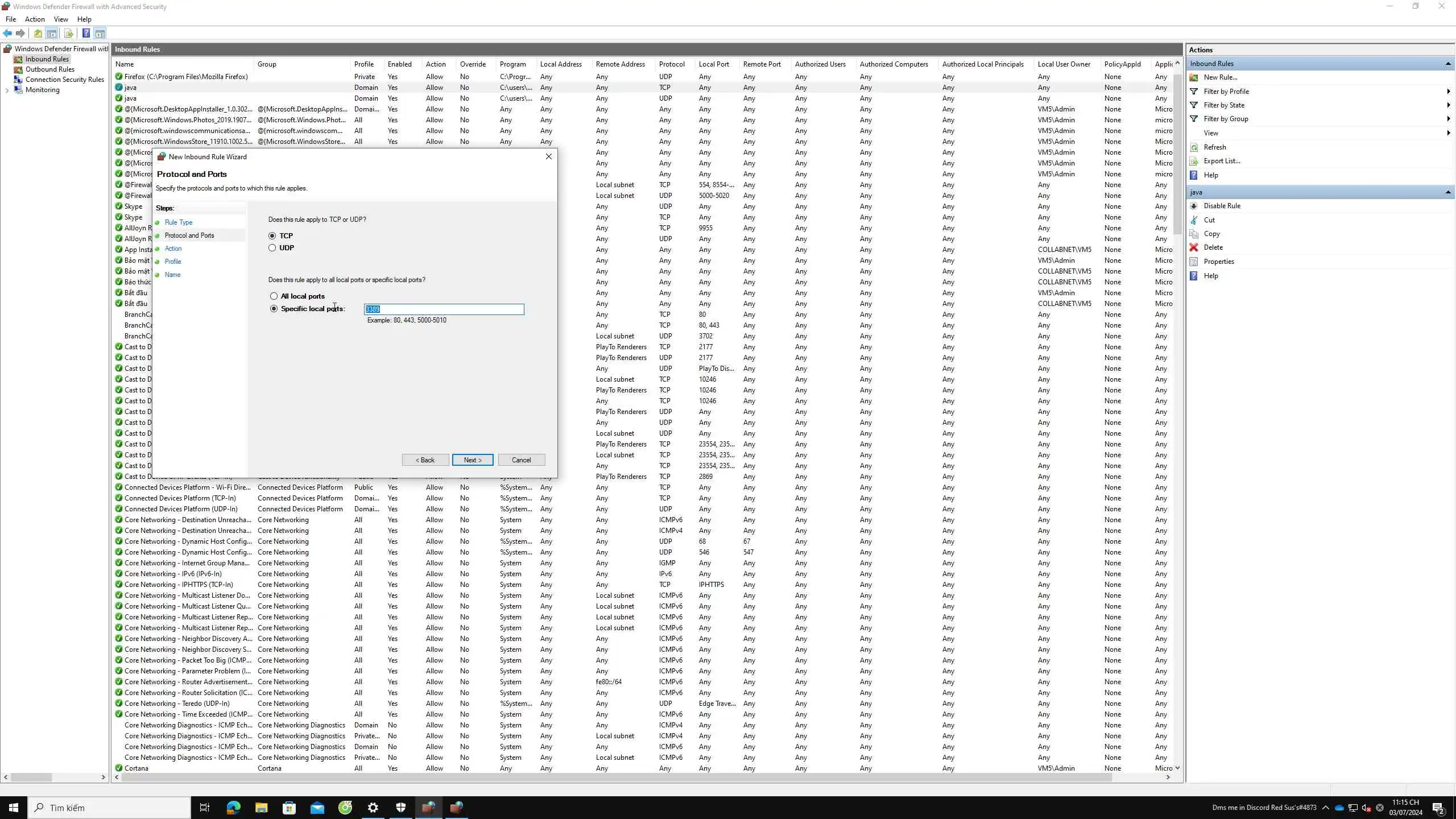Click the specific local ports text field

(x=444, y=309)
